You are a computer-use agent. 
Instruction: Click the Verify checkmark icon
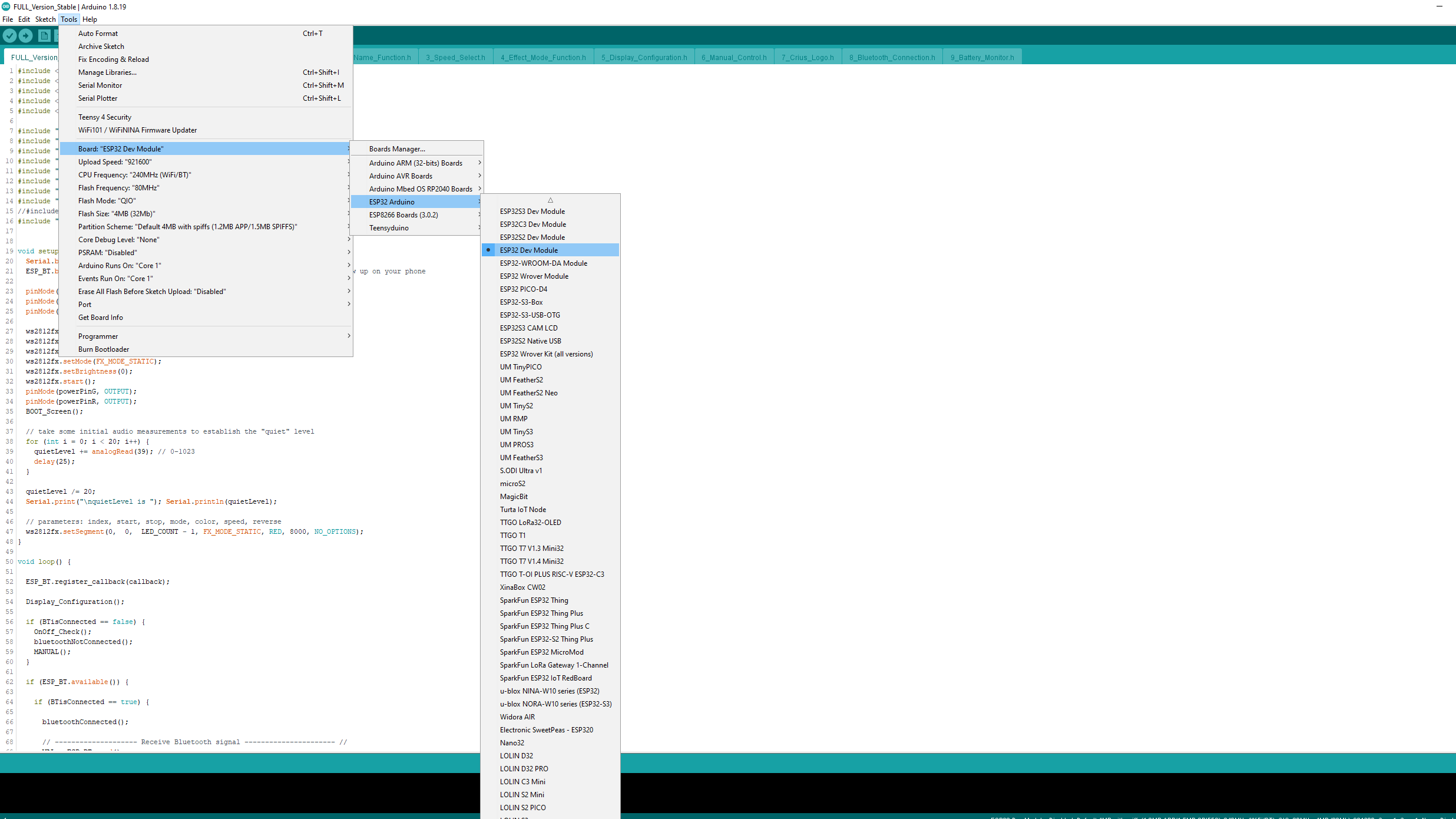pyautogui.click(x=9, y=36)
